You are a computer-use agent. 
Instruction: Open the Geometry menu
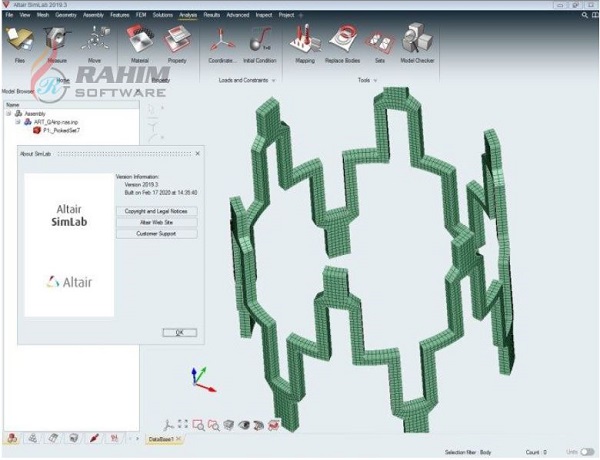[66, 15]
